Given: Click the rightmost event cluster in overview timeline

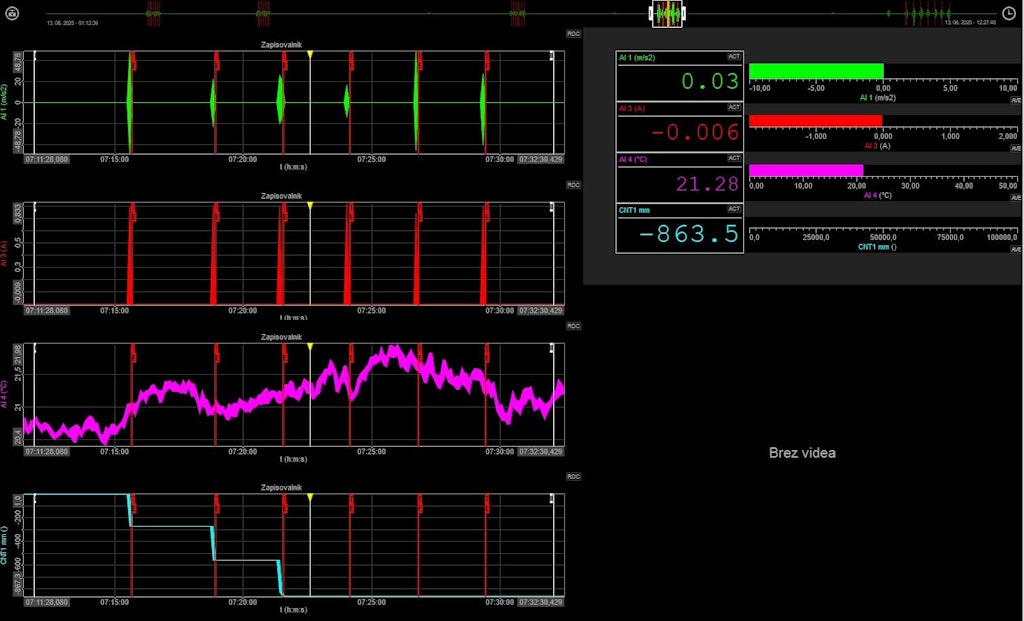Looking at the screenshot, I should coord(929,14).
